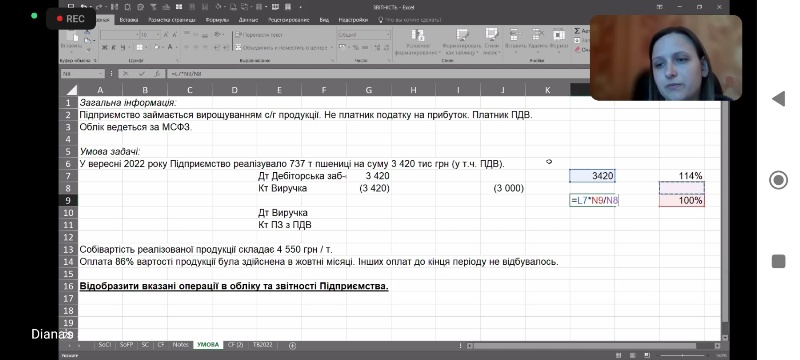Open the Fill Color dropdown arrow
Viewport: 800px width, 360px height.
pyautogui.click(x=163, y=47)
